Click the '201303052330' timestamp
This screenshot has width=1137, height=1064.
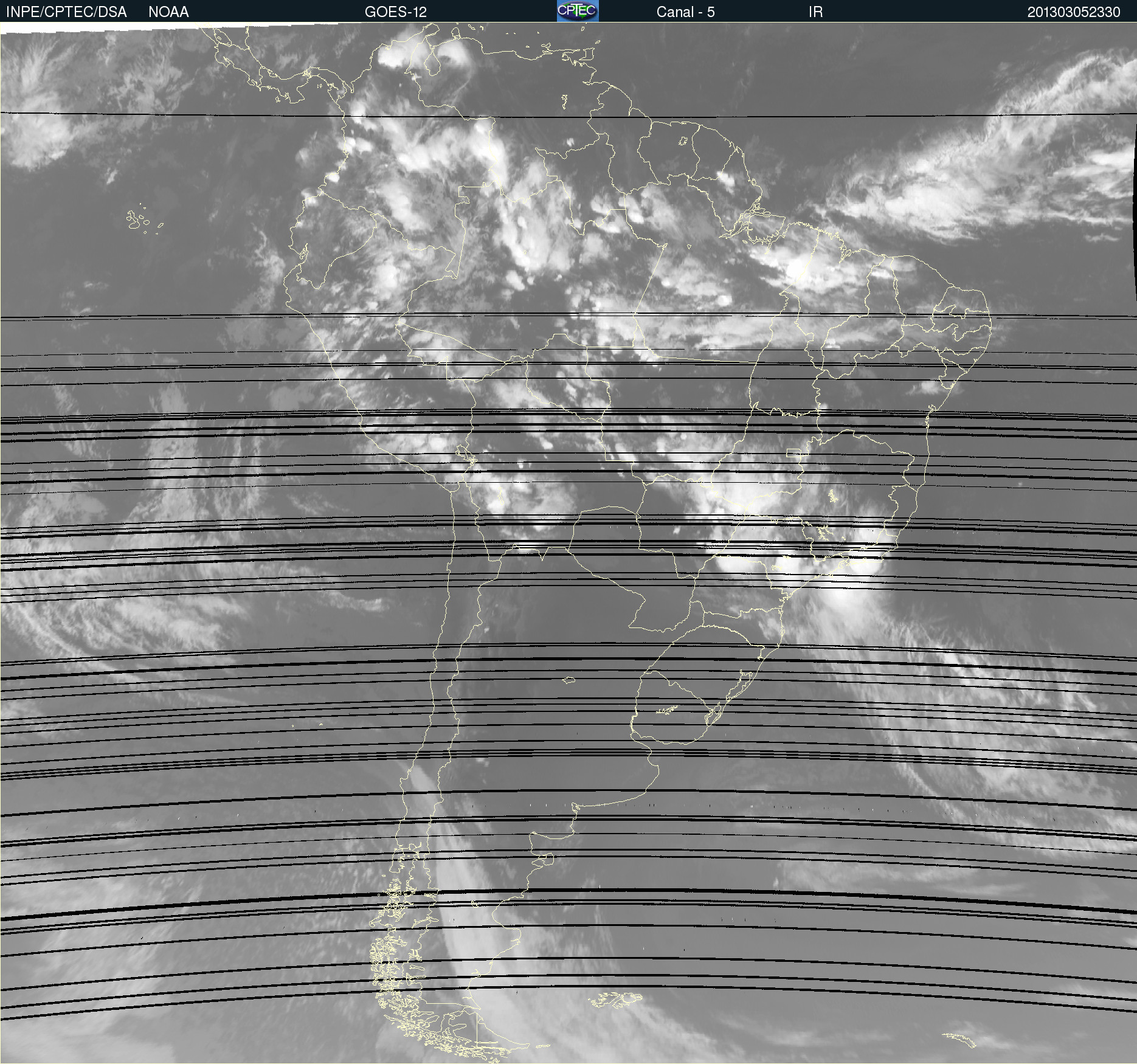(x=1074, y=12)
